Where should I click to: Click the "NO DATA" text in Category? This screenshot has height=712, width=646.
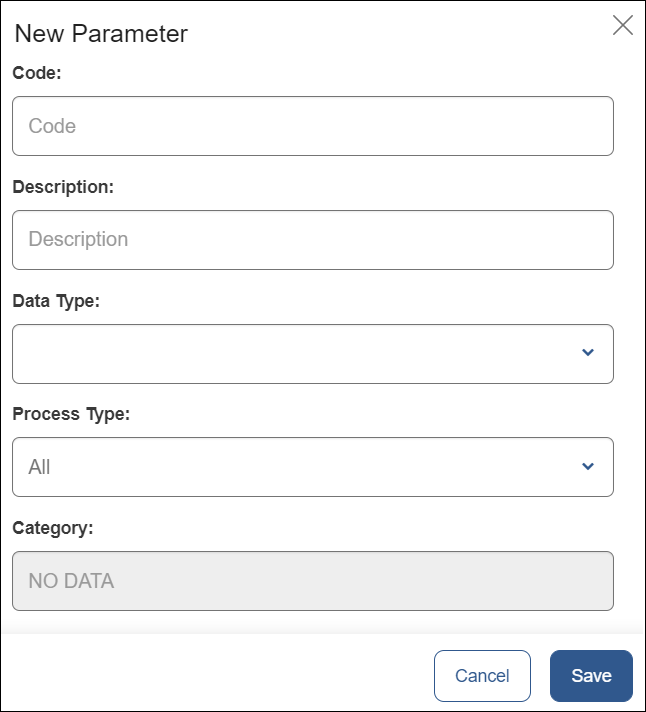(71, 581)
